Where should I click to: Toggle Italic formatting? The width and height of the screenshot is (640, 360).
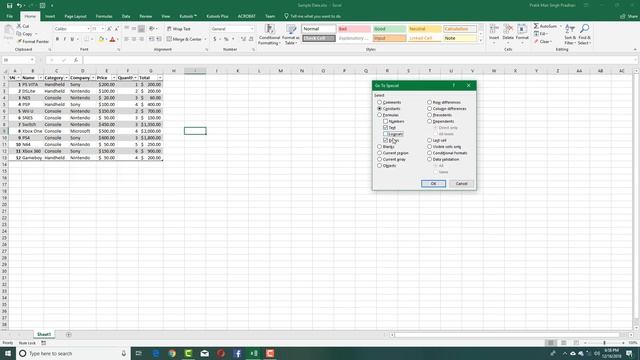click(64, 39)
